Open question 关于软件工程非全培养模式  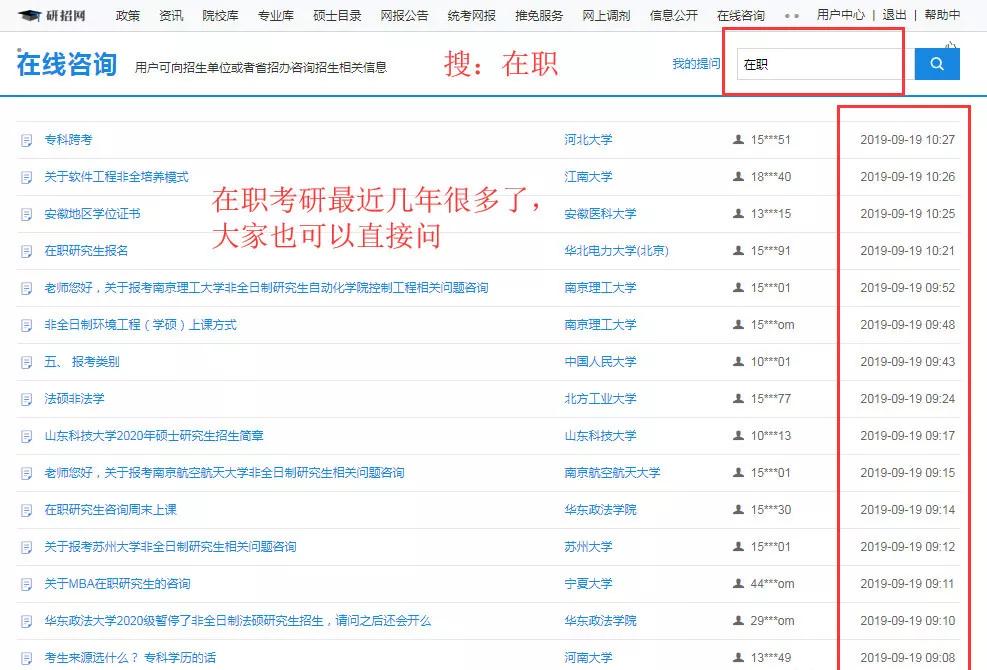pyautogui.click(x=116, y=177)
